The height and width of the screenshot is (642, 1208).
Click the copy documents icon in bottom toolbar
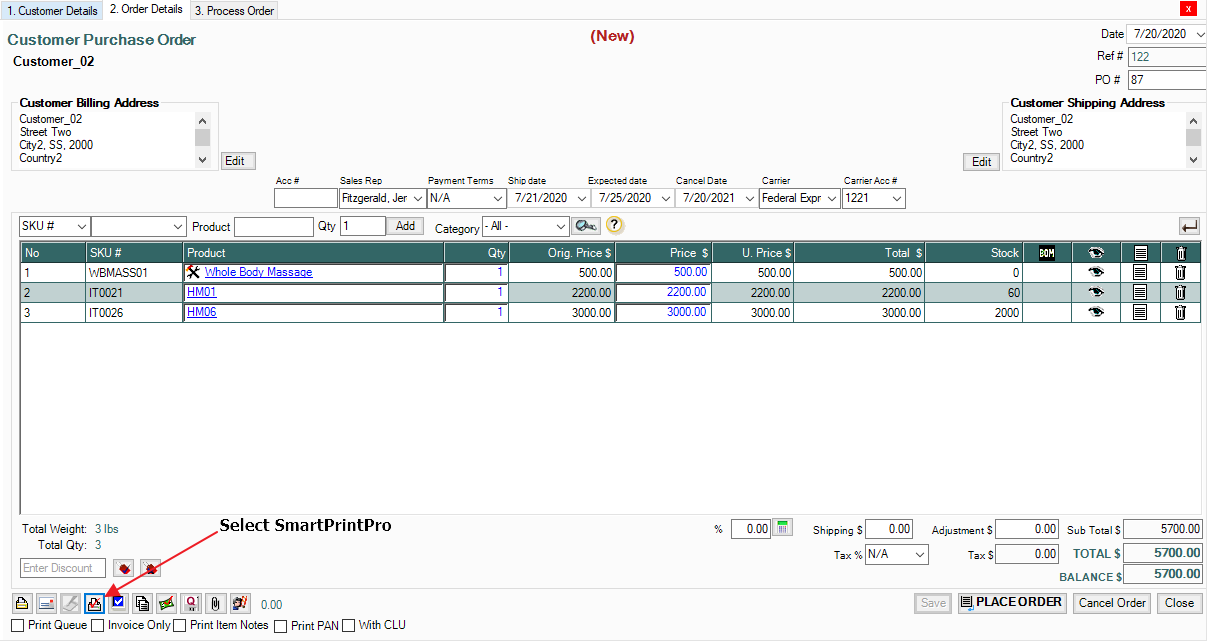click(142, 603)
